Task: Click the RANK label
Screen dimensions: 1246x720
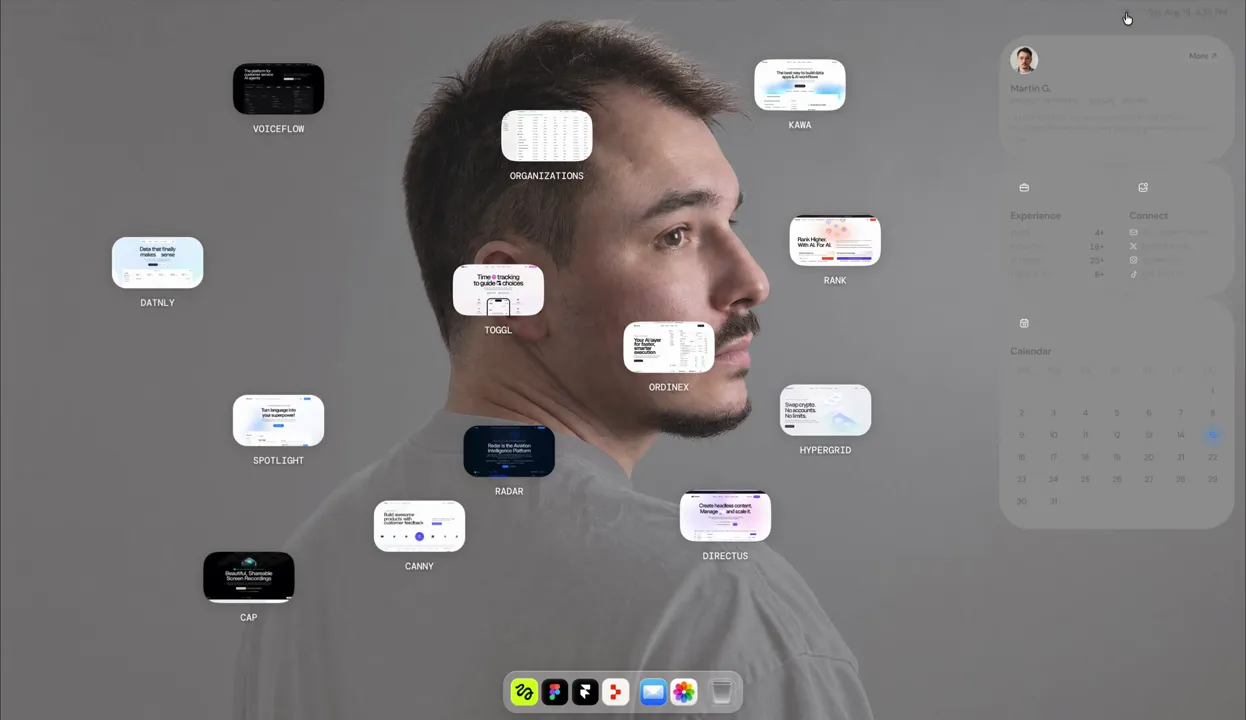Action: pyautogui.click(x=835, y=281)
